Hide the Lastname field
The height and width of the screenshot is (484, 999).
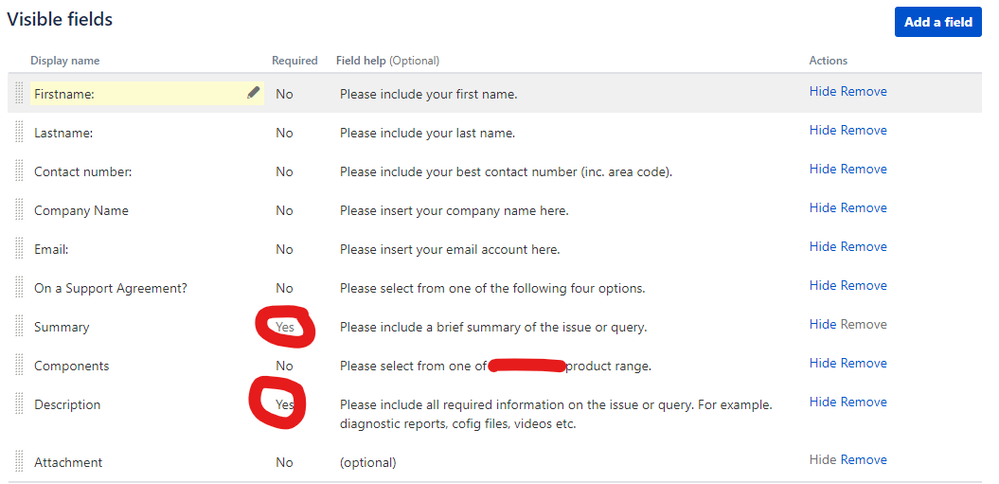823,130
